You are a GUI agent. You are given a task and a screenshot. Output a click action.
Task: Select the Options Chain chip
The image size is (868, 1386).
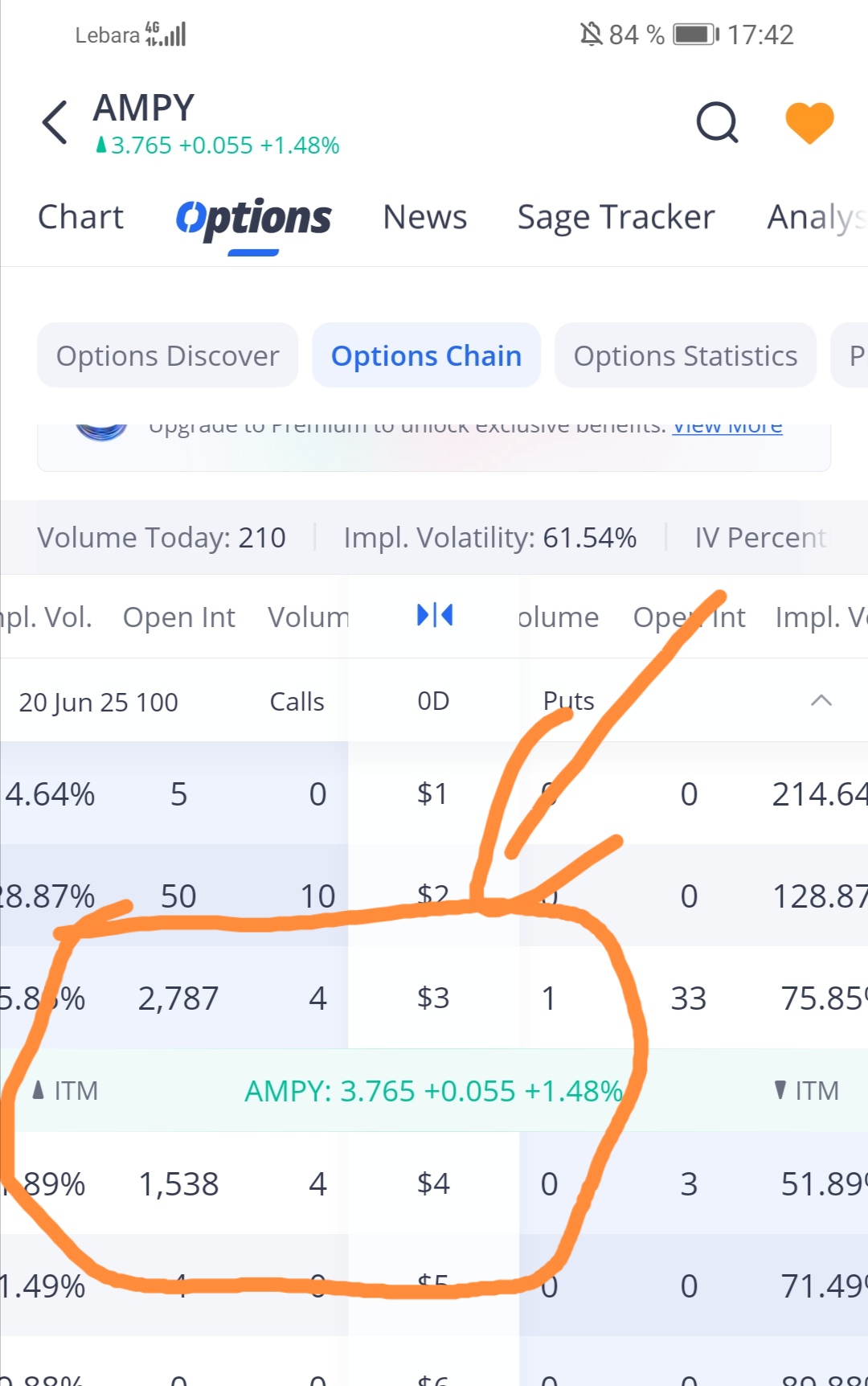click(x=426, y=355)
